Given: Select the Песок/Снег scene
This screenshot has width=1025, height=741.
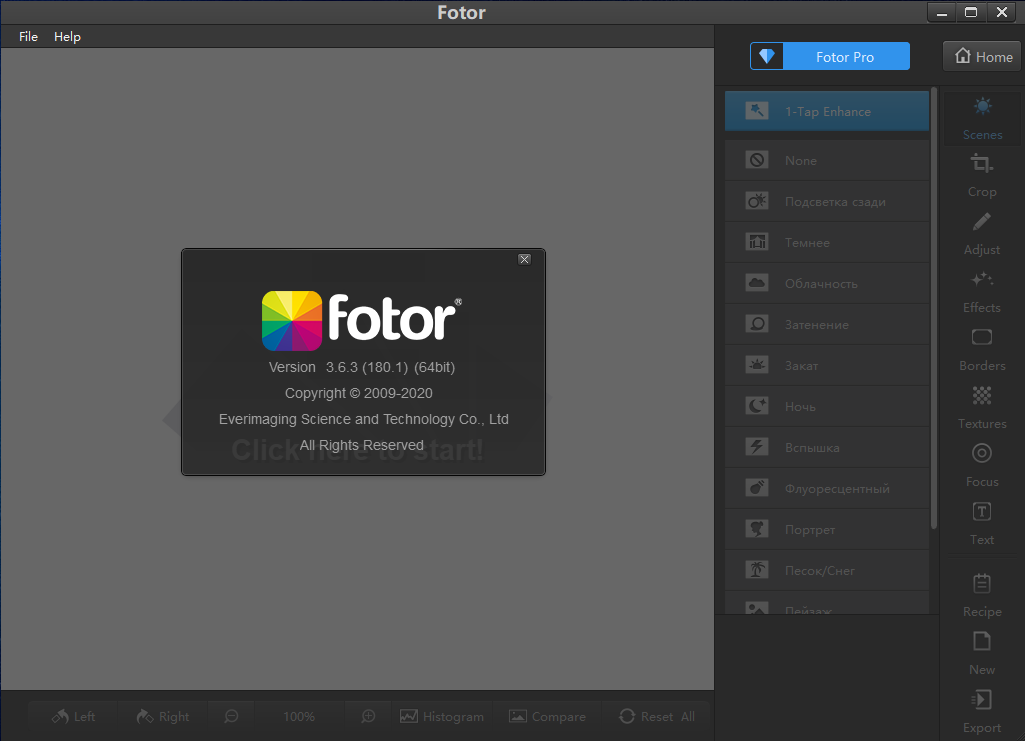Looking at the screenshot, I should (x=827, y=570).
